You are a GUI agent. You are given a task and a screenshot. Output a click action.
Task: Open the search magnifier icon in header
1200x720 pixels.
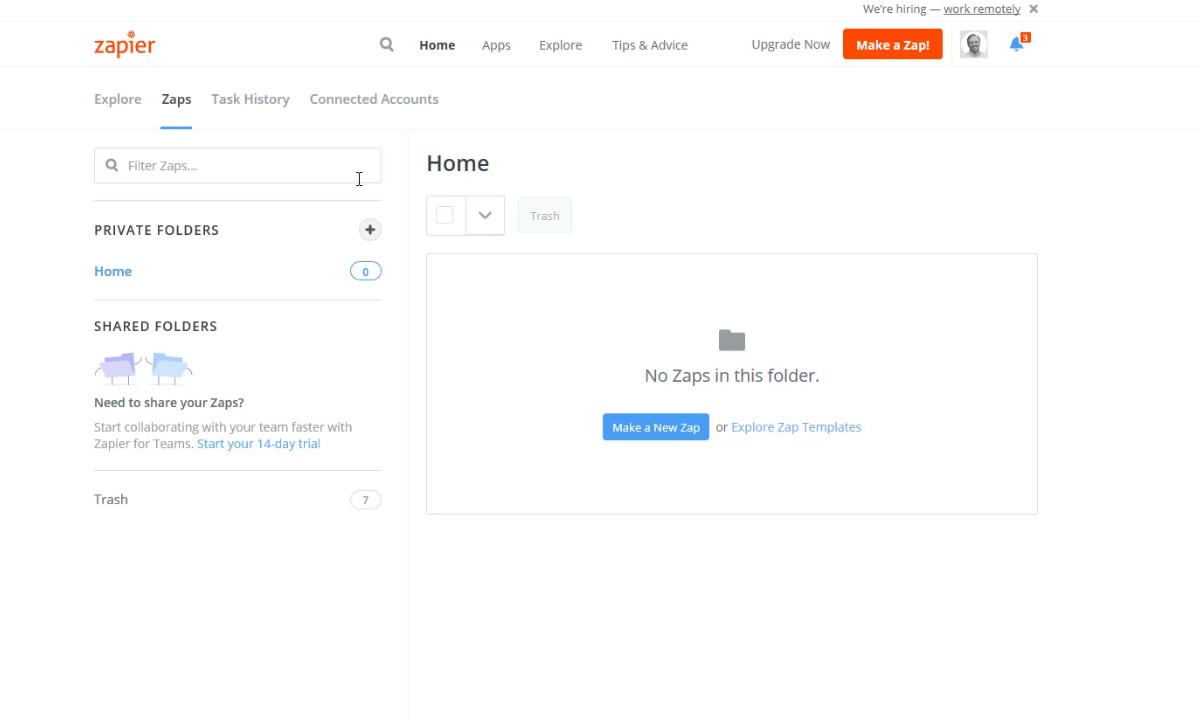click(387, 44)
